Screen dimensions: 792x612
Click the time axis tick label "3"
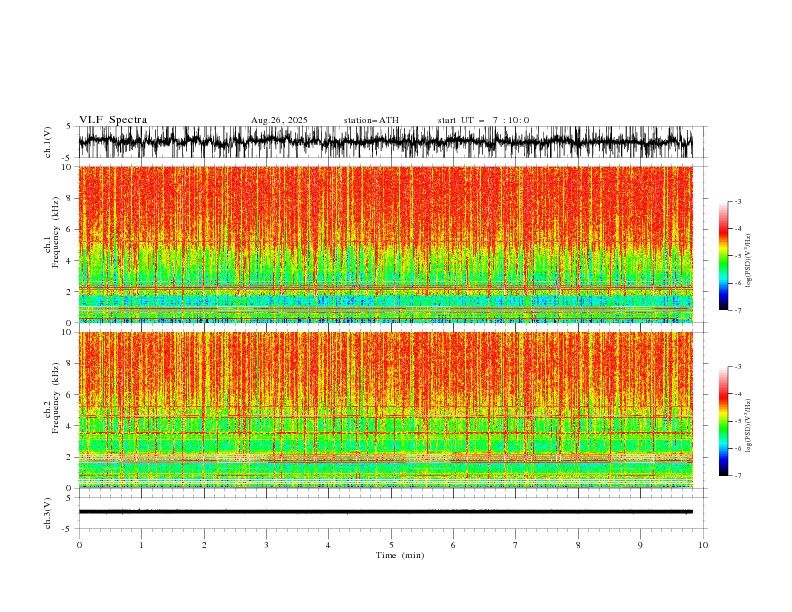coord(266,545)
